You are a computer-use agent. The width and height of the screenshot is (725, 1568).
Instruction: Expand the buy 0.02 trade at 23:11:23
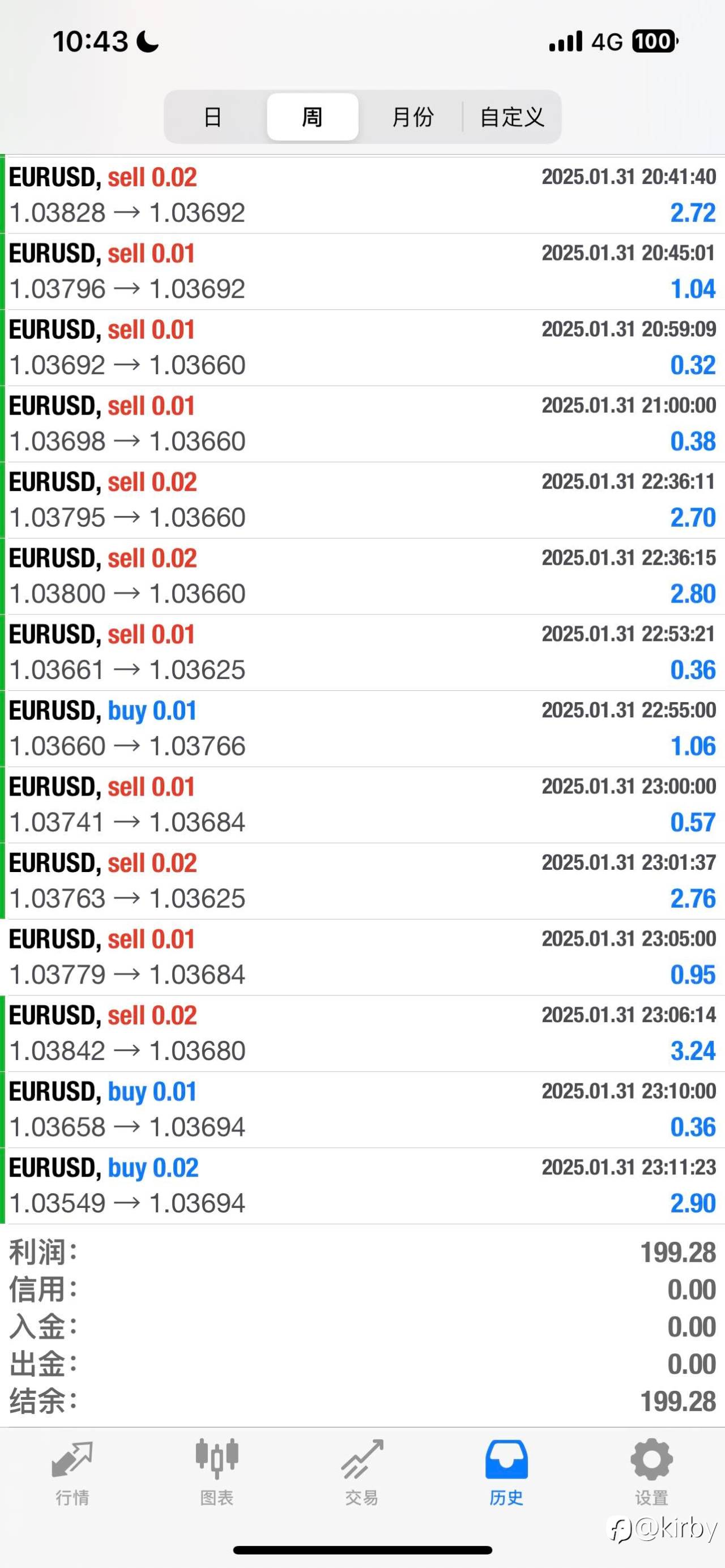coord(362,1185)
